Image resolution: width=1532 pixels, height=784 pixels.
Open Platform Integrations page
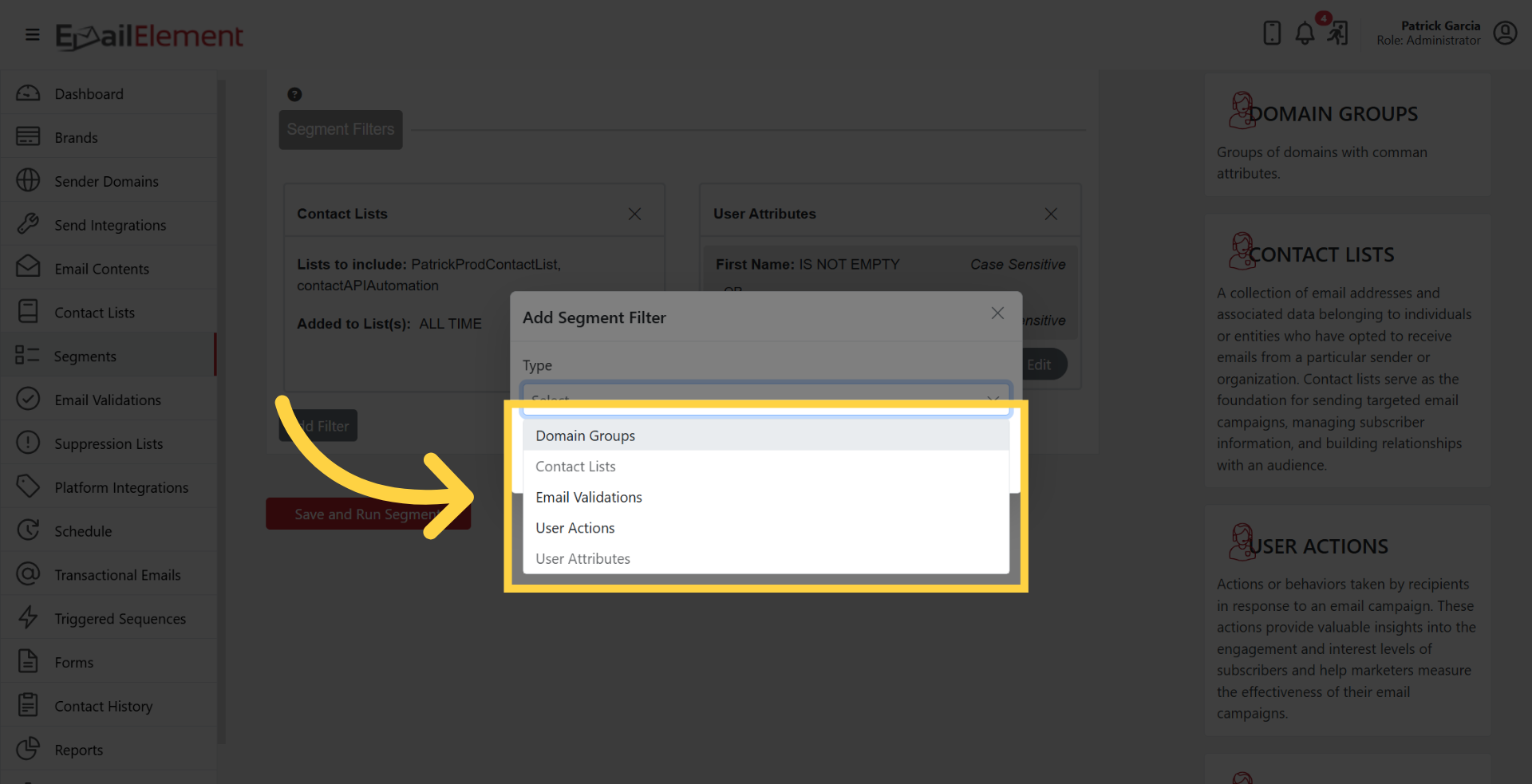point(121,487)
